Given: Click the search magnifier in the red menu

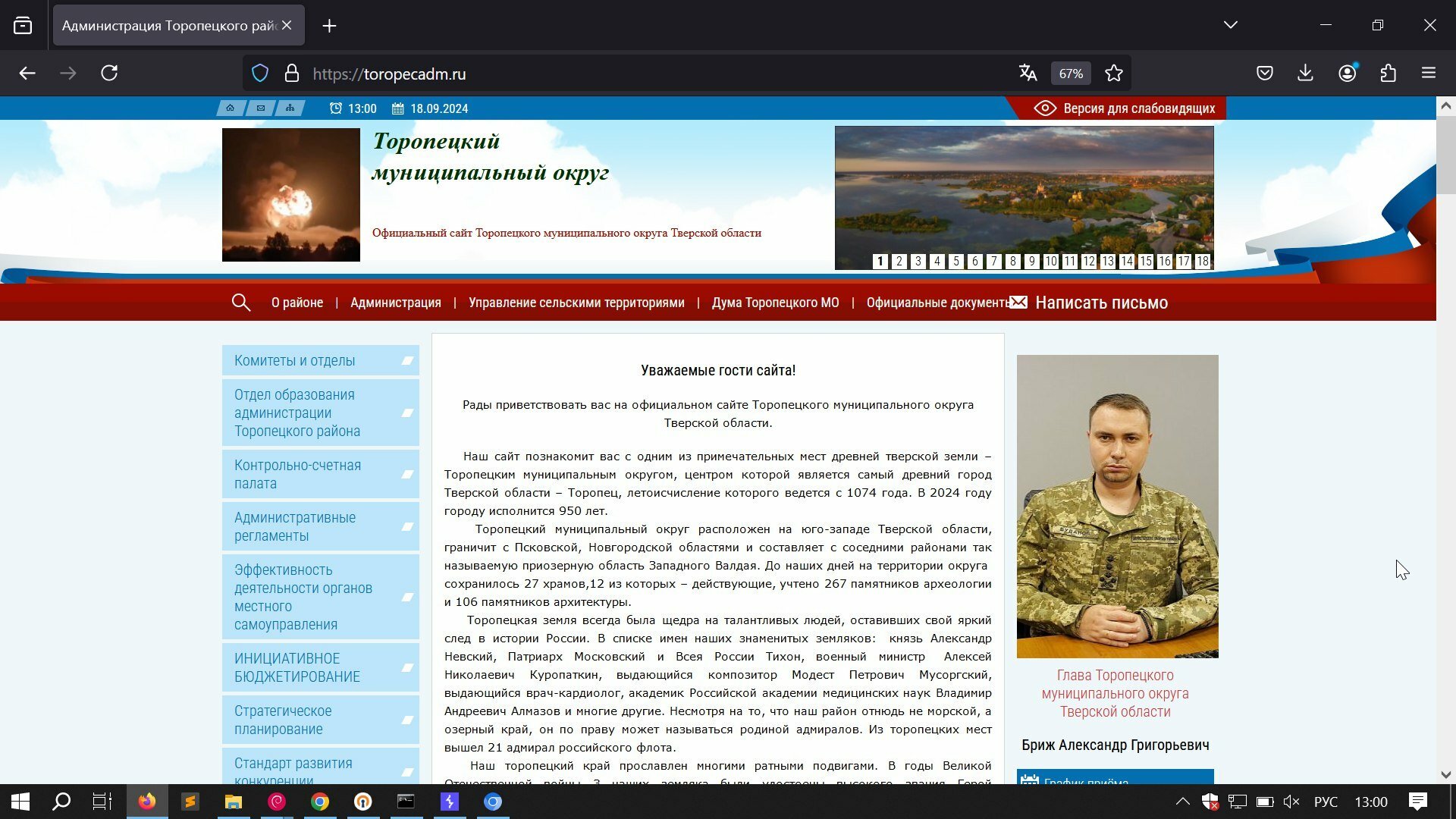Looking at the screenshot, I should pyautogui.click(x=241, y=303).
